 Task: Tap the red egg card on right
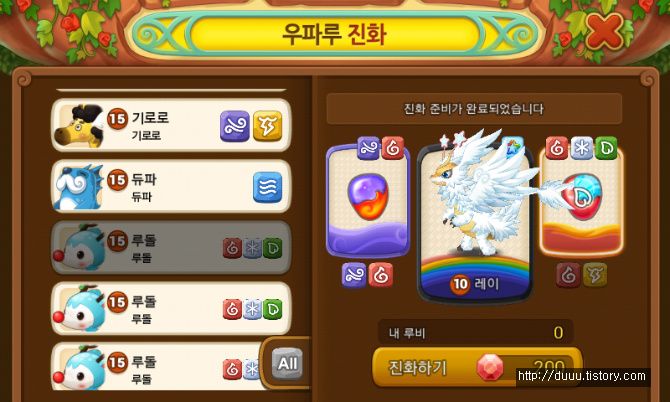click(581, 200)
